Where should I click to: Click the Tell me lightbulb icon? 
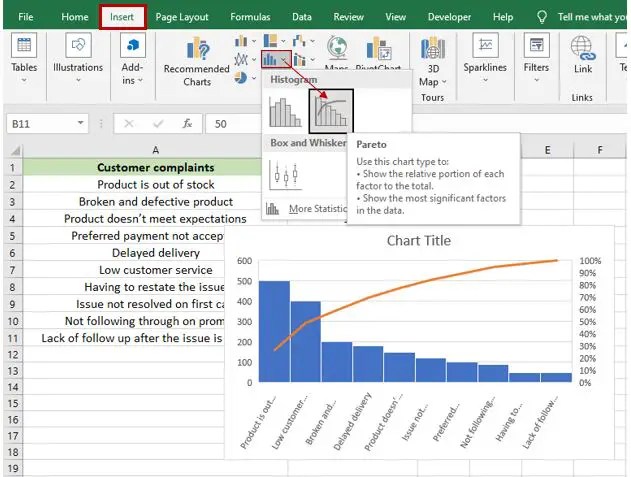pyautogui.click(x=542, y=17)
